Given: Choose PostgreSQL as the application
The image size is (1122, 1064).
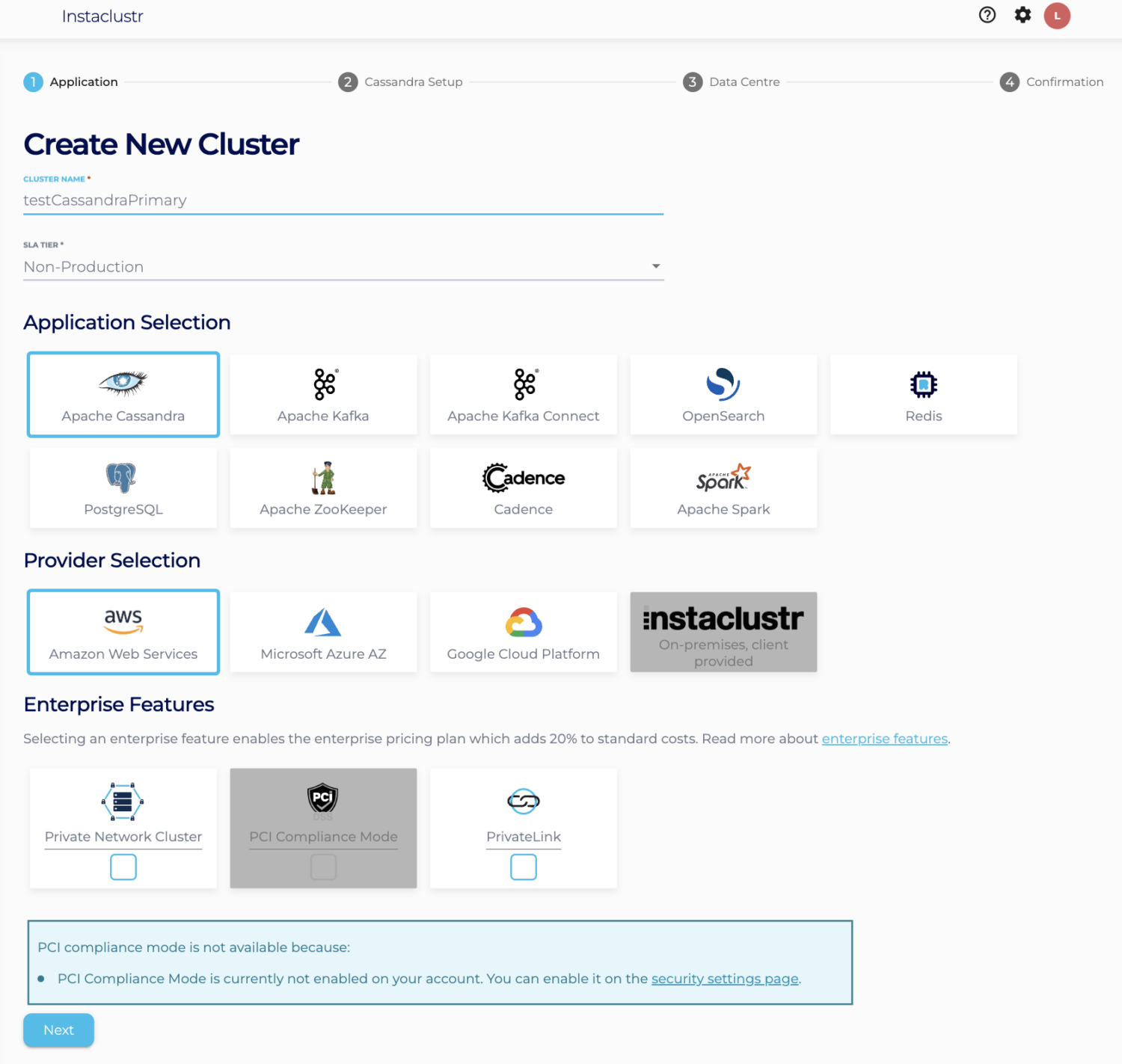Looking at the screenshot, I should [x=123, y=488].
